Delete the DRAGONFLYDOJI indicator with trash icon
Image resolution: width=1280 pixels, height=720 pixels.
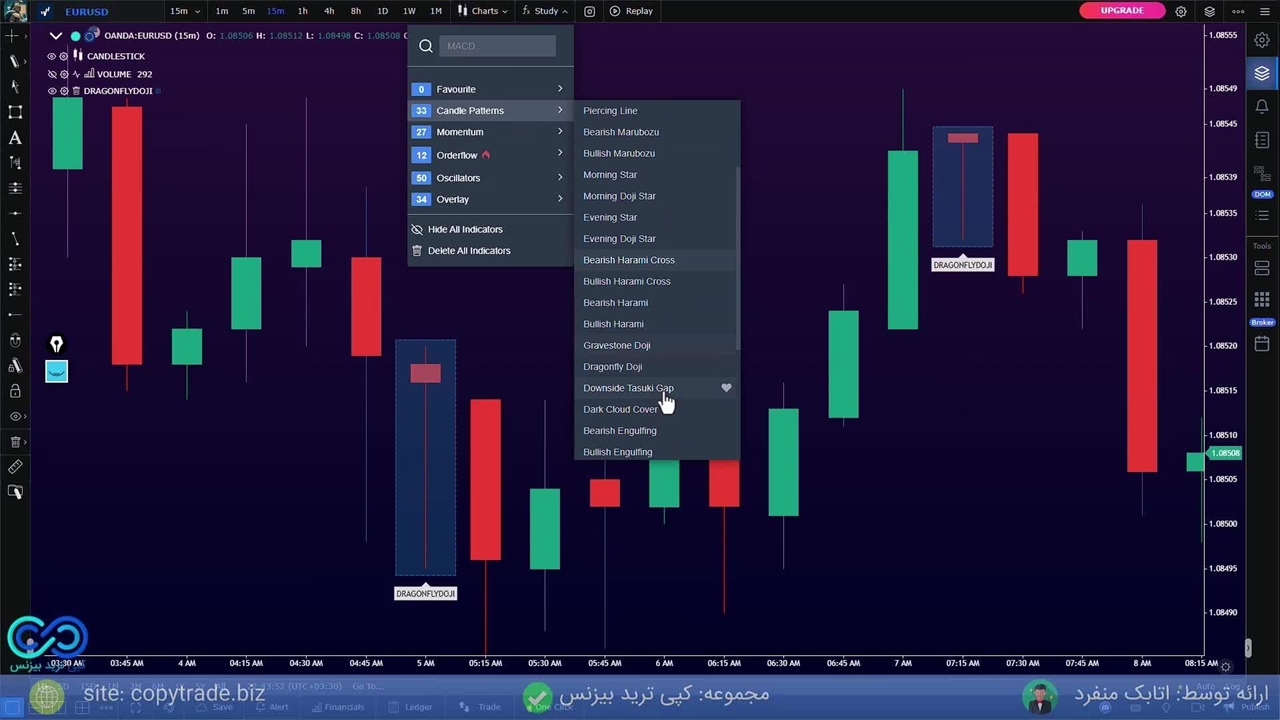pyautogui.click(x=76, y=91)
